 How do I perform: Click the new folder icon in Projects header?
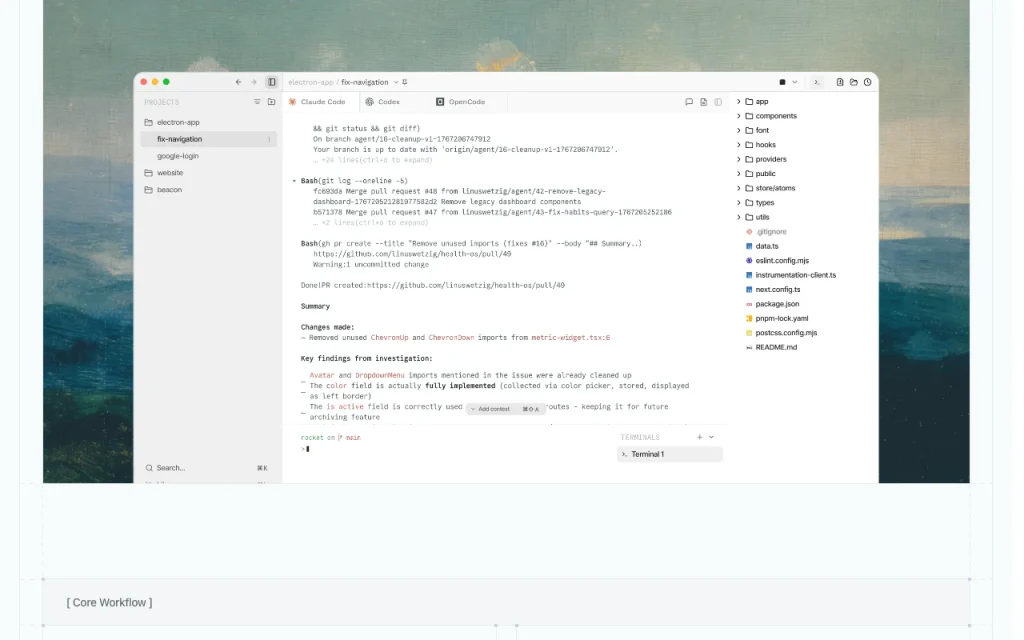click(x=272, y=102)
